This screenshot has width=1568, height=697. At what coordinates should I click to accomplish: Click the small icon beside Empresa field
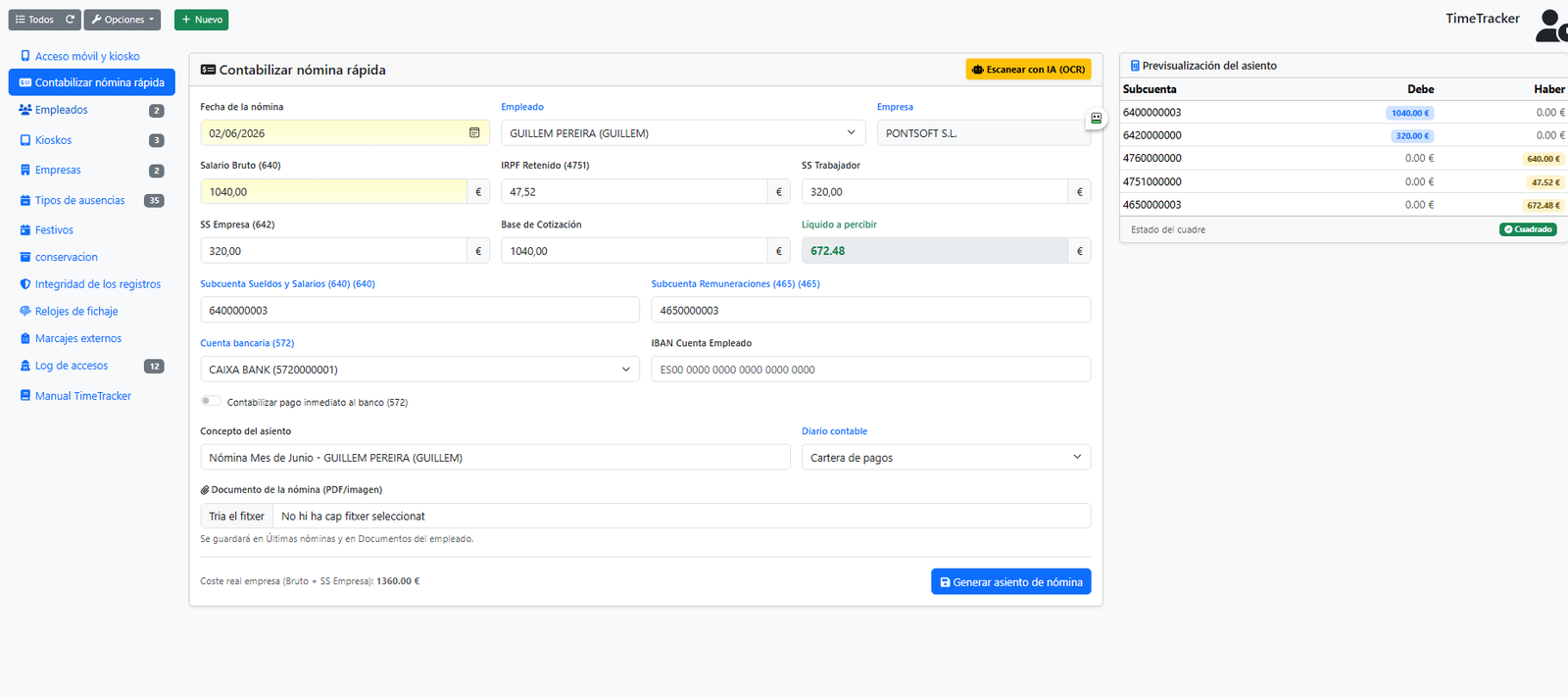pyautogui.click(x=1096, y=118)
